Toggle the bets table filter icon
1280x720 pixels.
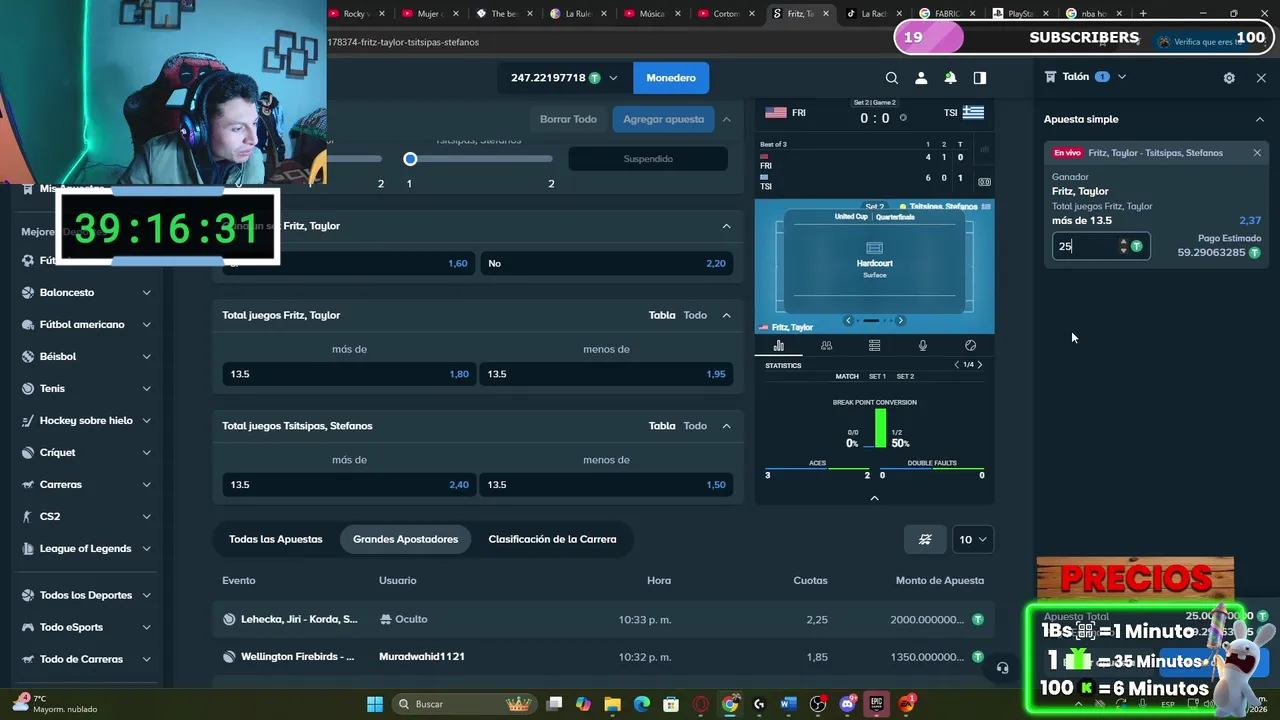tap(925, 540)
